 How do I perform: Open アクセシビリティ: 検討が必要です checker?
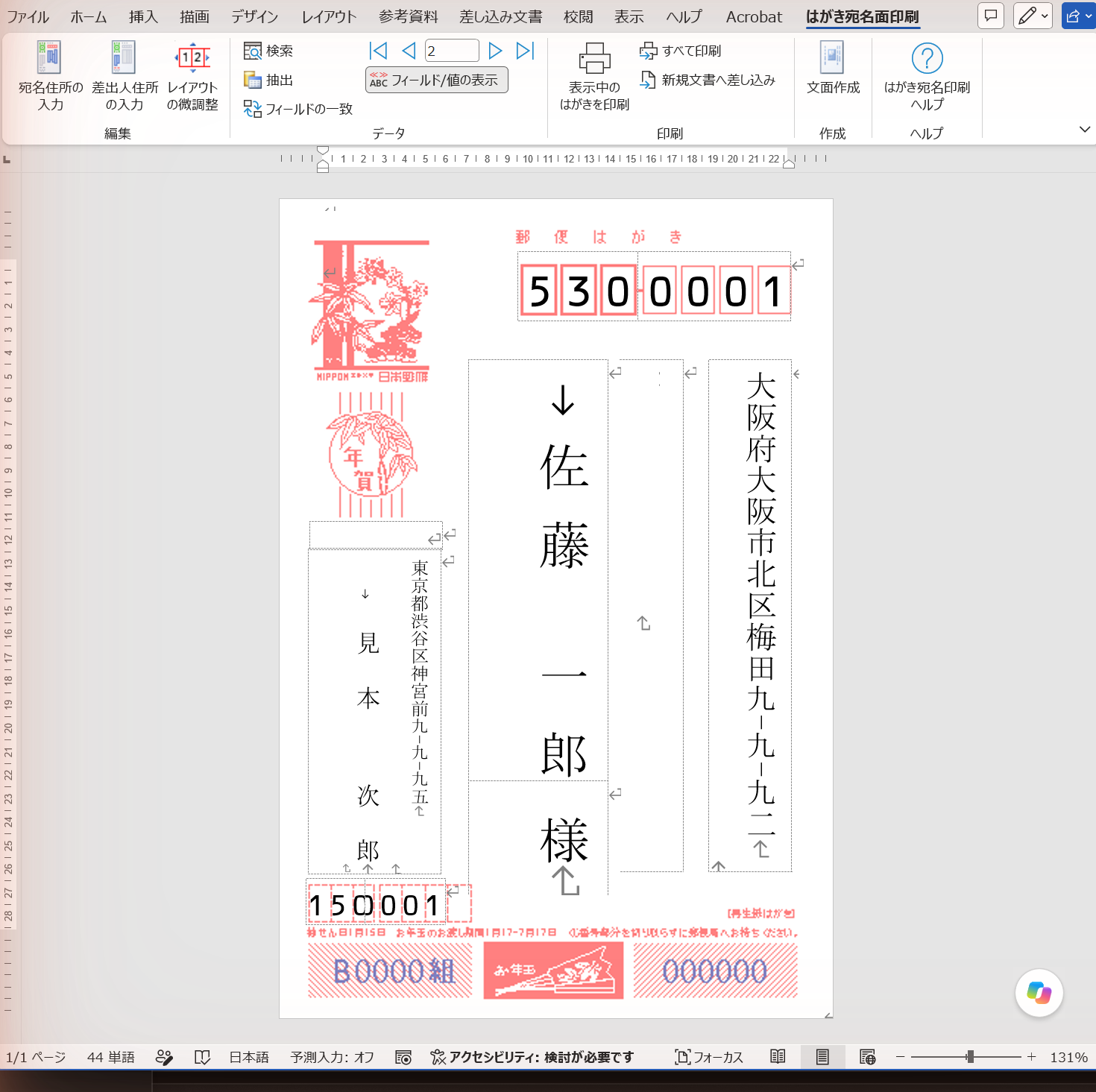532,1057
